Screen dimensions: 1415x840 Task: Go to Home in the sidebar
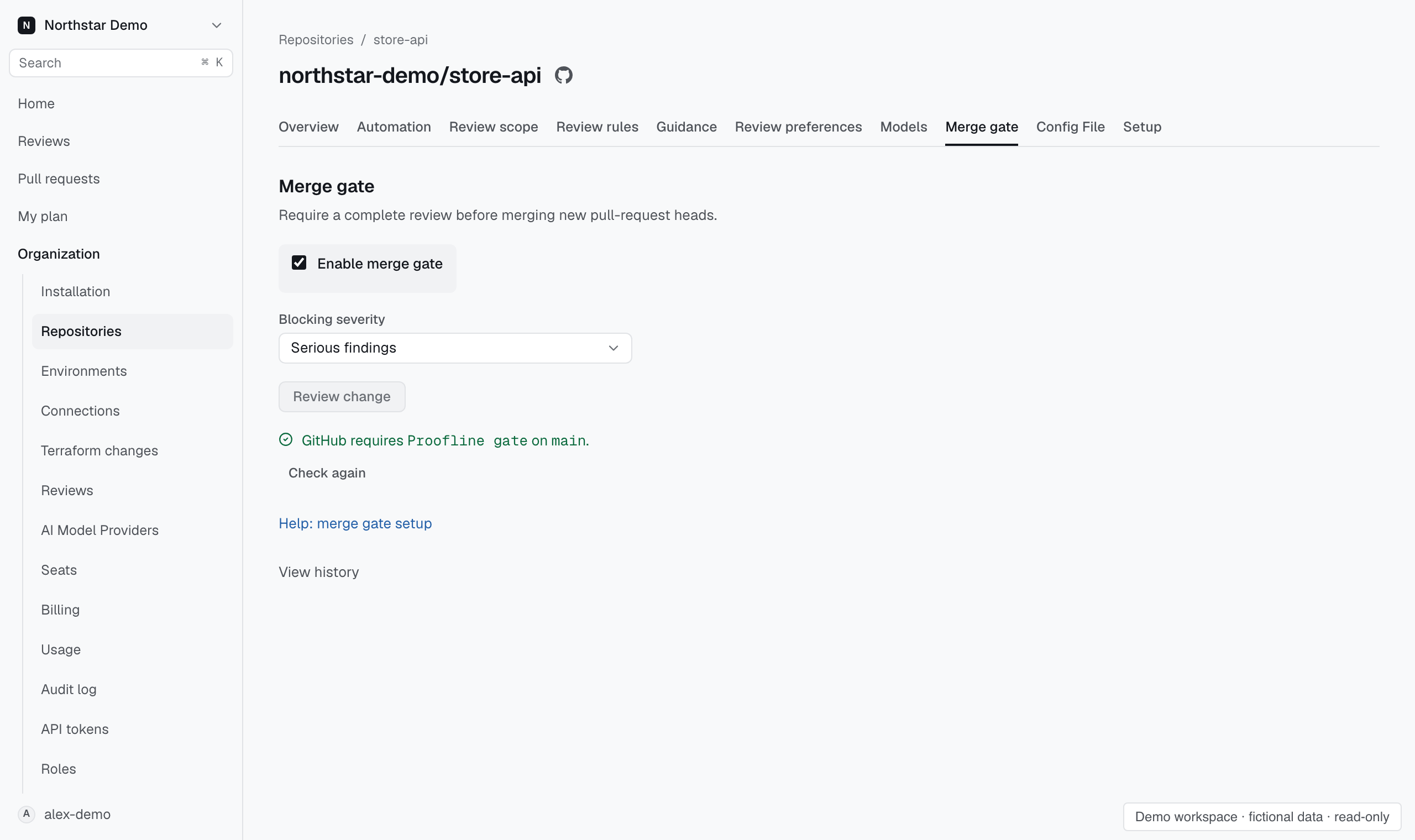[36, 103]
